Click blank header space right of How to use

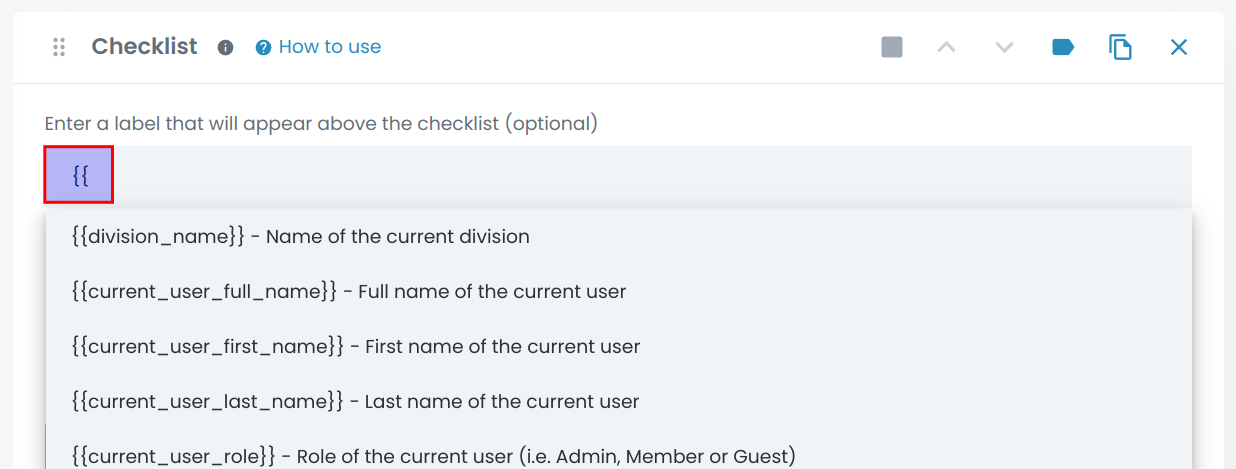pos(620,47)
